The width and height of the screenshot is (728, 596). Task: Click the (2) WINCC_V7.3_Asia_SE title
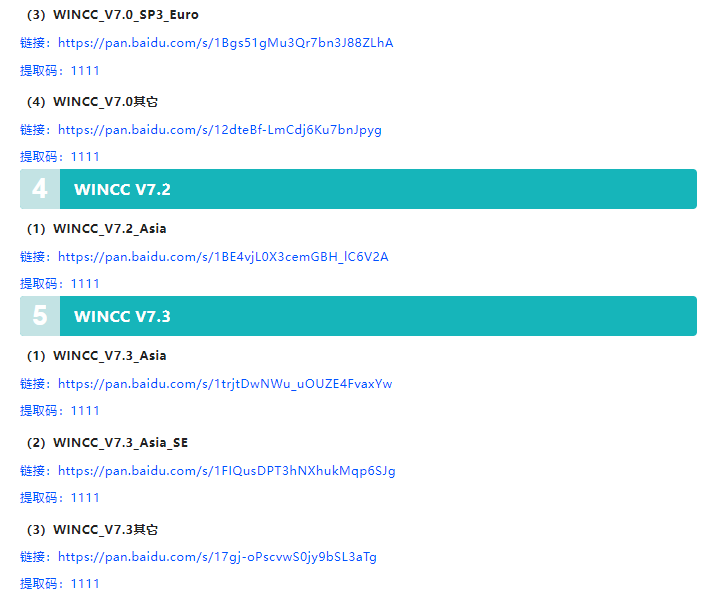click(x=107, y=443)
